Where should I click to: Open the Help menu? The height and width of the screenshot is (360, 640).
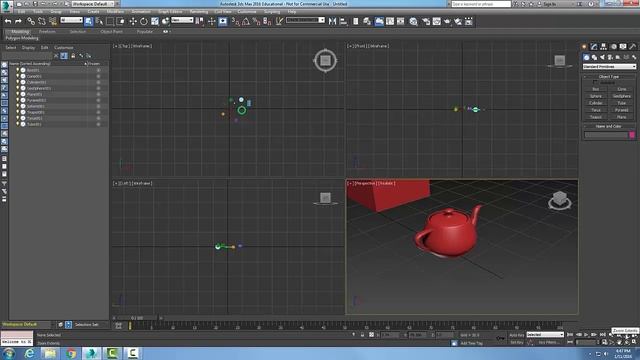[292, 11]
